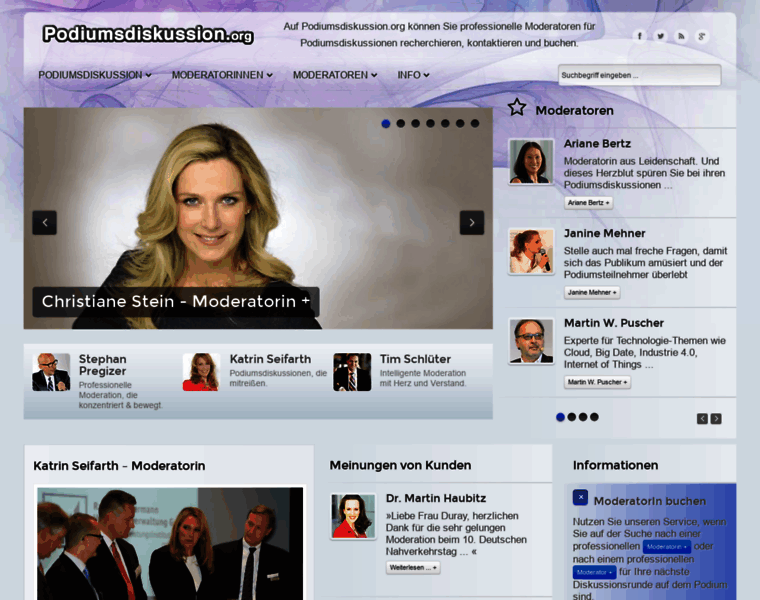Show previous moderators in sidebar list
This screenshot has height=600, width=760.
(702, 419)
